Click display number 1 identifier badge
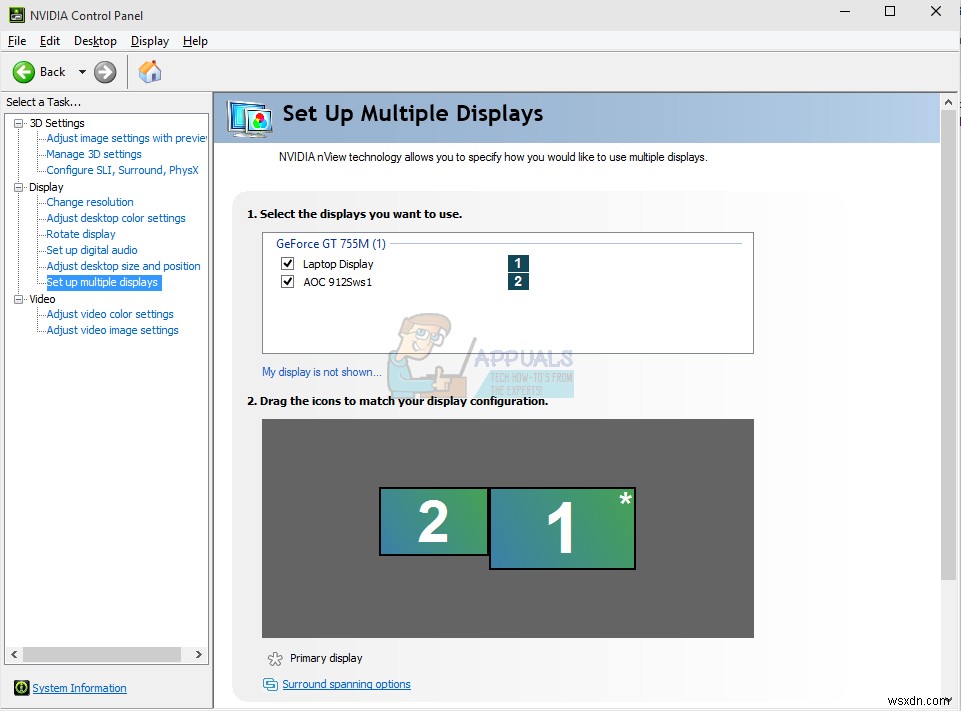961x711 pixels. (x=518, y=264)
